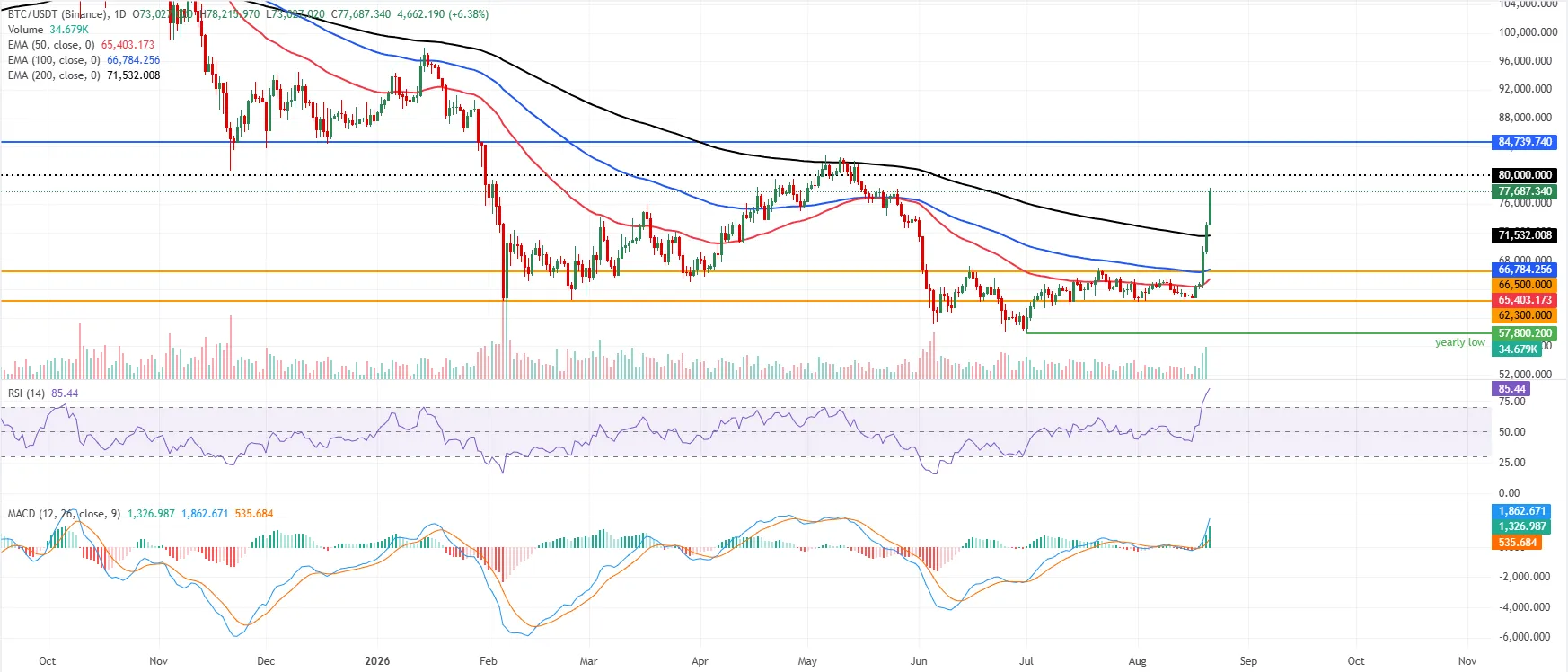Click the 71,532.008 black price scale tag

pyautogui.click(x=1525, y=235)
